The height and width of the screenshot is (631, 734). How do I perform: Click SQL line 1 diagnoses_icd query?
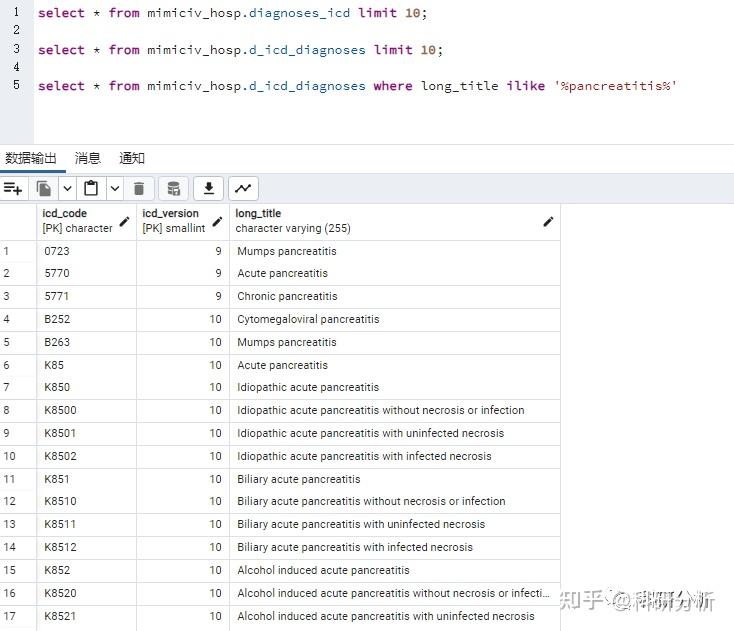[x=232, y=13]
